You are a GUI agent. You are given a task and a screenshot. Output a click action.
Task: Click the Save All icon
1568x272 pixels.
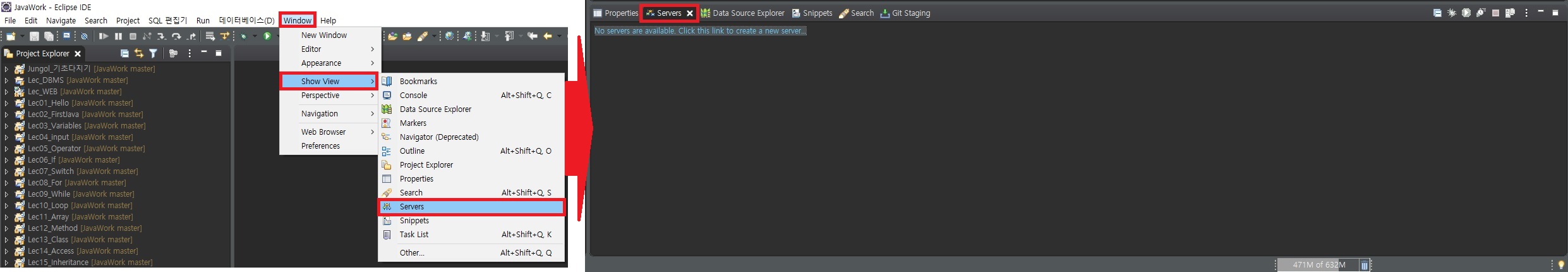[x=49, y=37]
